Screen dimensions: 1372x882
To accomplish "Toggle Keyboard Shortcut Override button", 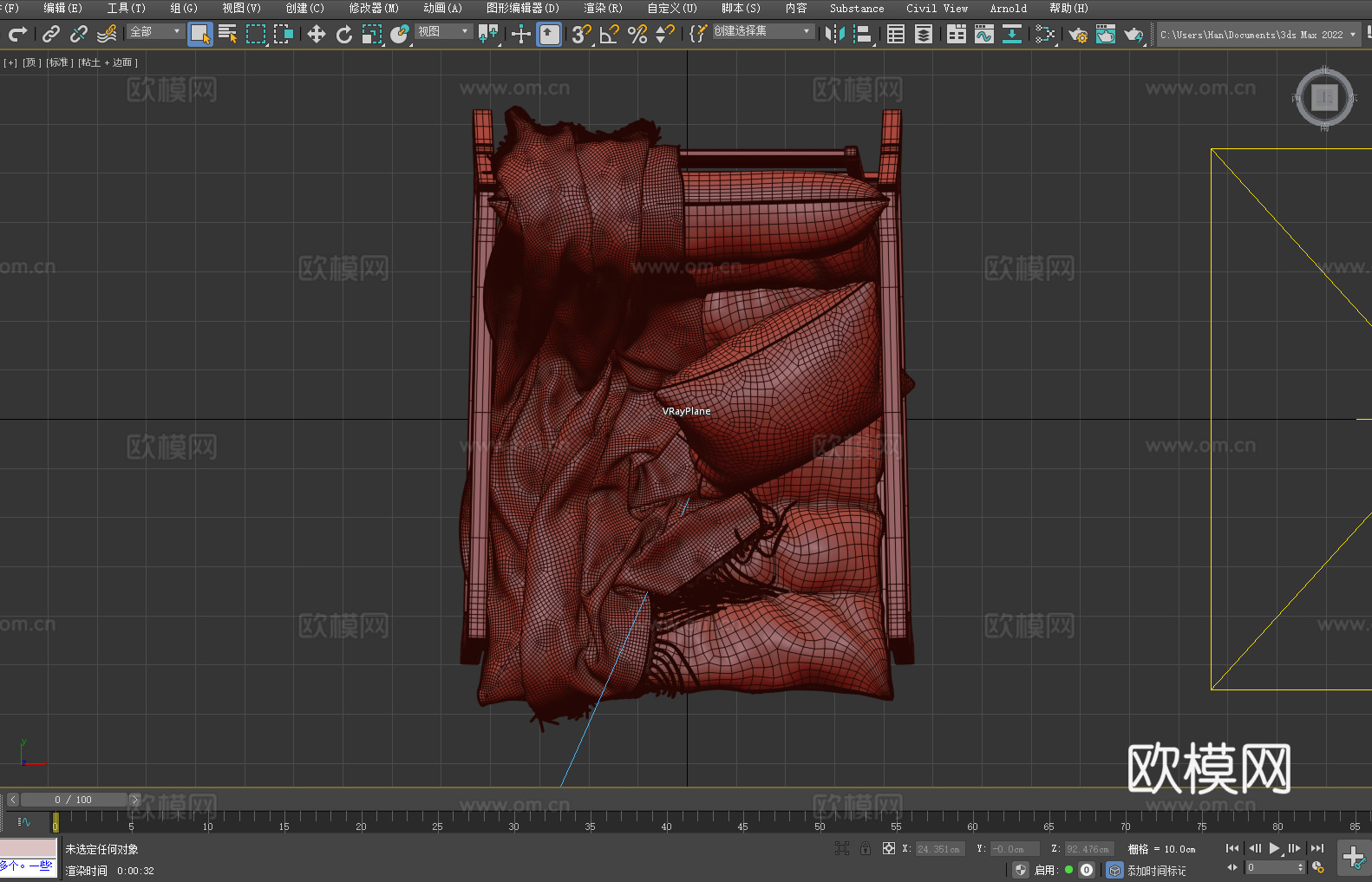I will [549, 35].
